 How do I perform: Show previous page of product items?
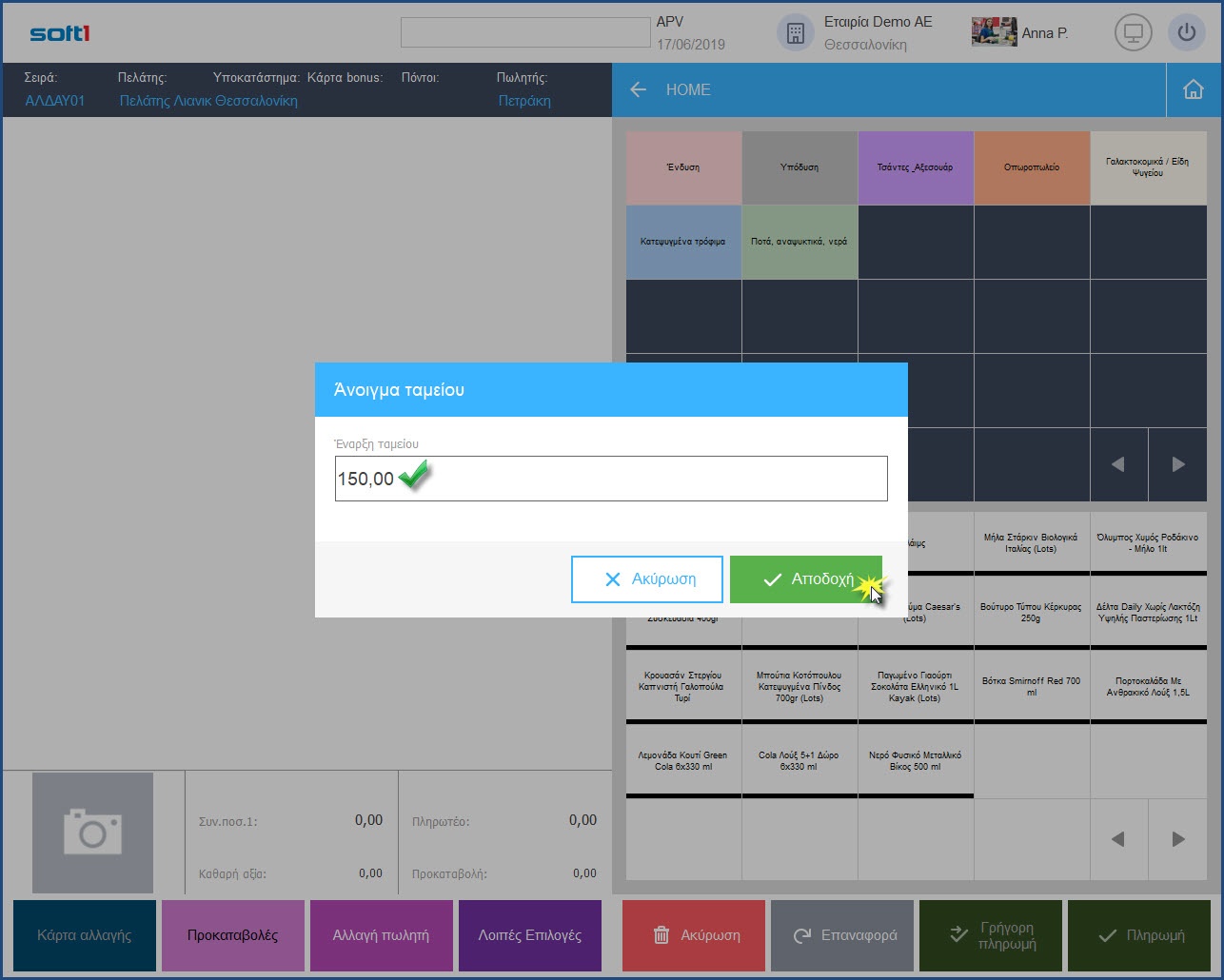[x=1118, y=839]
